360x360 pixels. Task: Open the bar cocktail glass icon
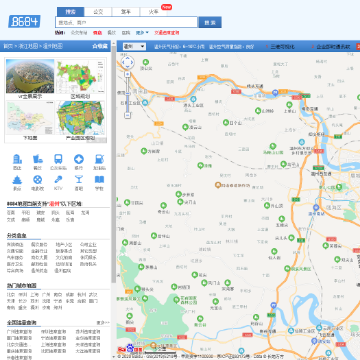pos(79,180)
